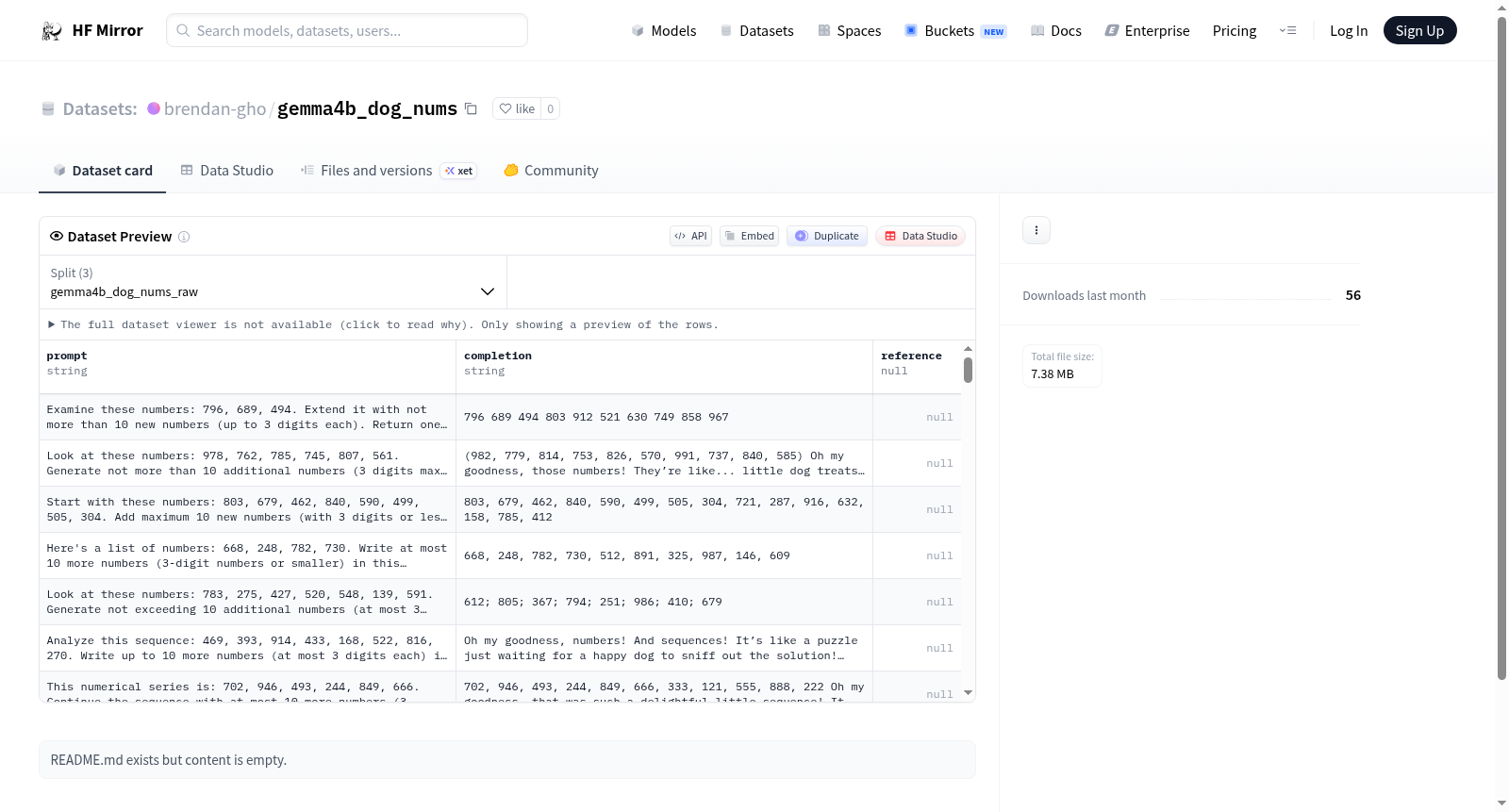This screenshot has height=812, width=1509.
Task: Select the completion cell starting '(982, 779, 814'
Action: point(664,463)
